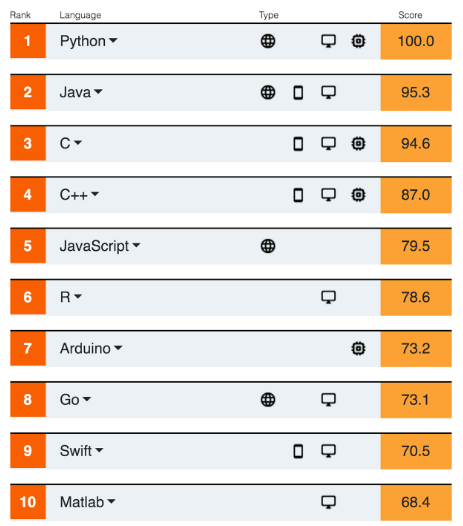Click the web globe icon in Python row

click(268, 41)
